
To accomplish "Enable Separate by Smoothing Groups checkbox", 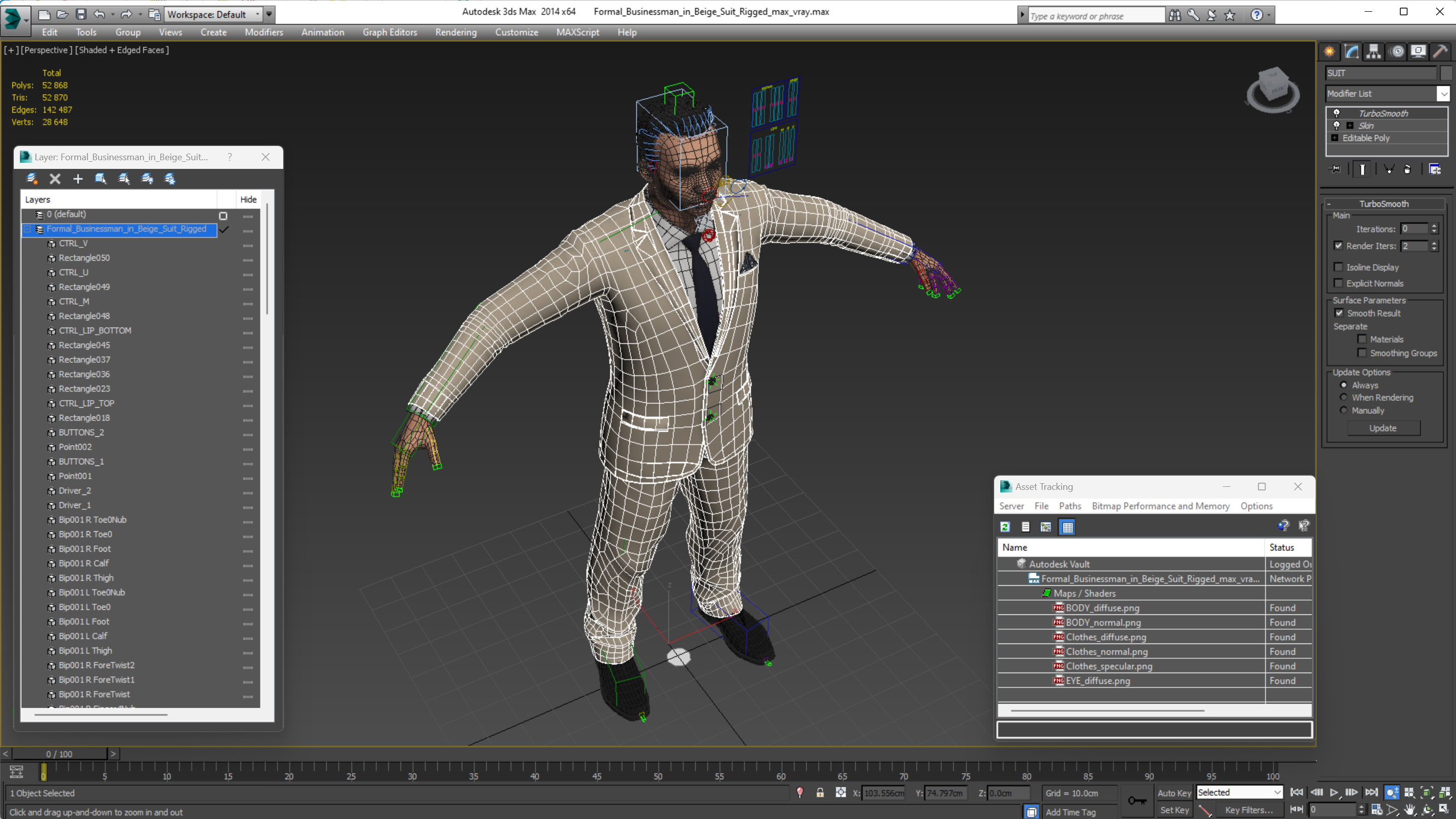I will tap(1362, 353).
